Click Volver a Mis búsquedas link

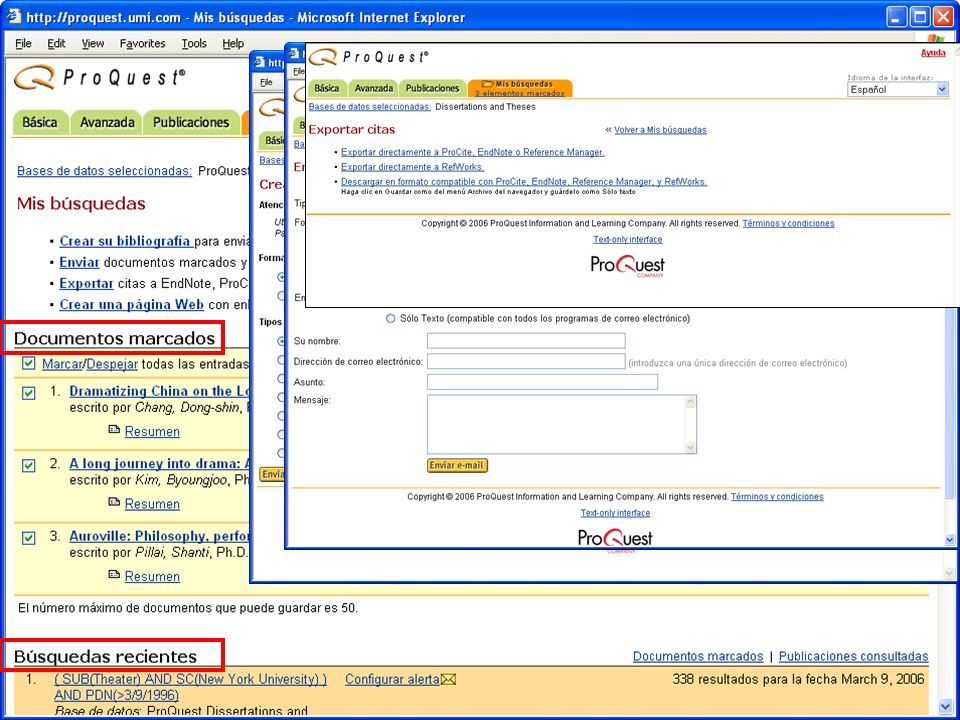(660, 130)
